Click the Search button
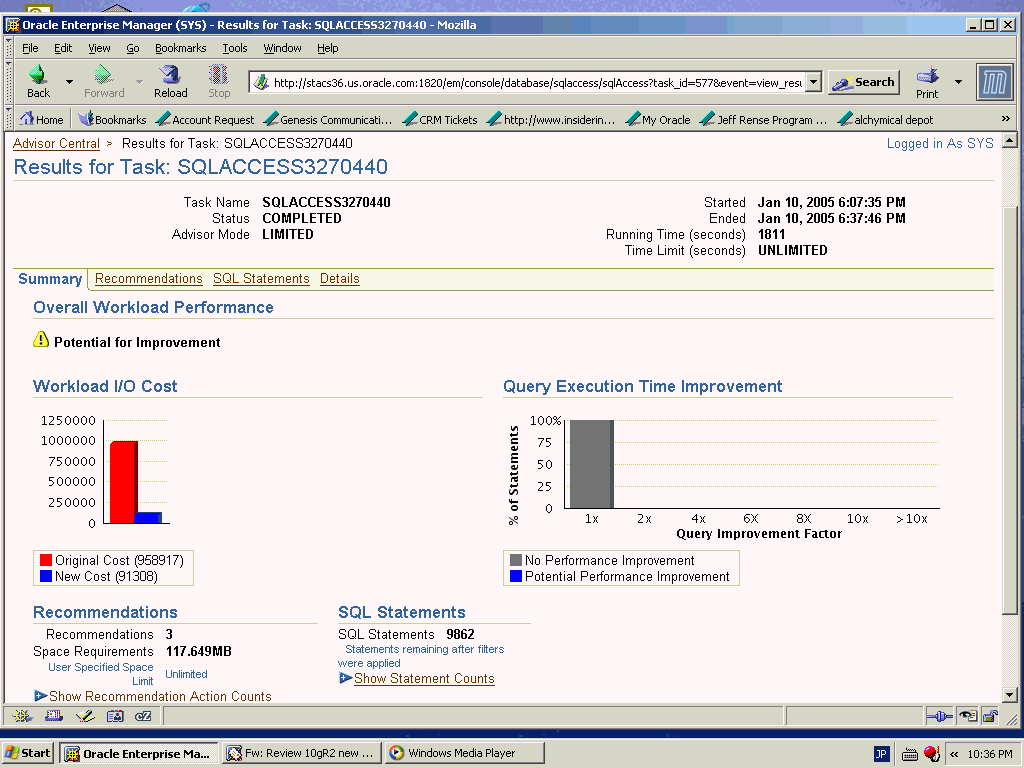1024x768 pixels. pos(864,82)
